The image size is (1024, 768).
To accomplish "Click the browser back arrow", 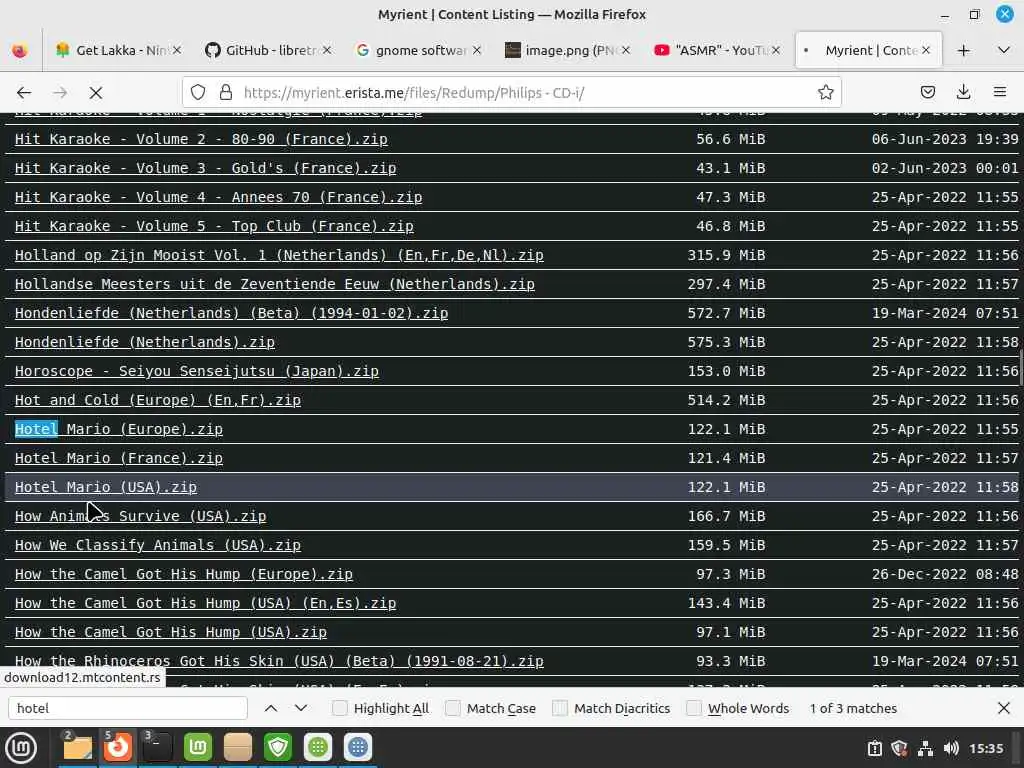I will pyautogui.click(x=24, y=93).
